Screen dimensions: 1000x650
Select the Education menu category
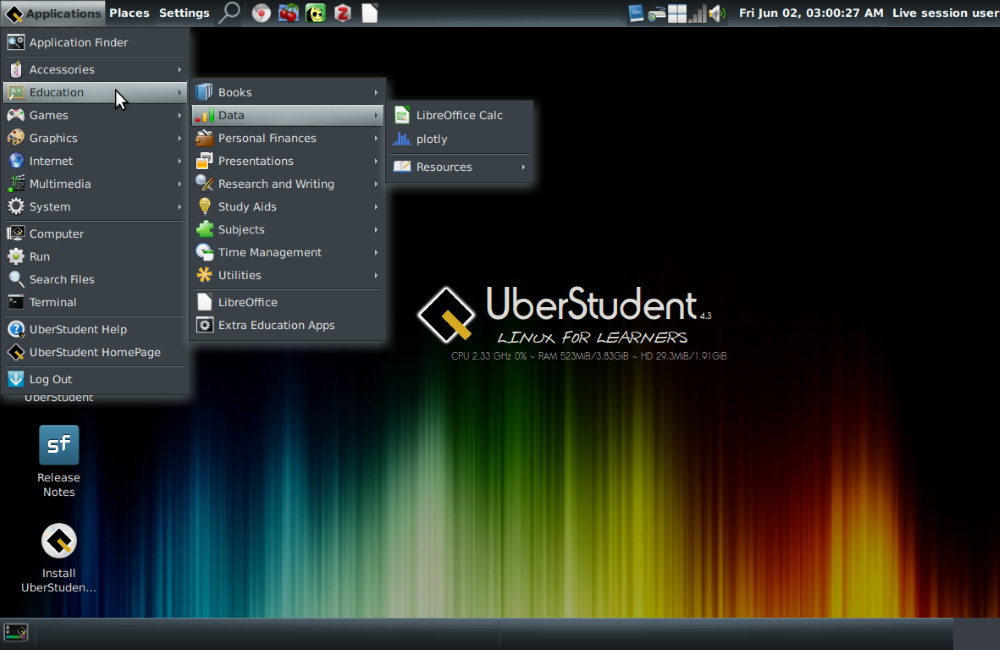coord(95,92)
